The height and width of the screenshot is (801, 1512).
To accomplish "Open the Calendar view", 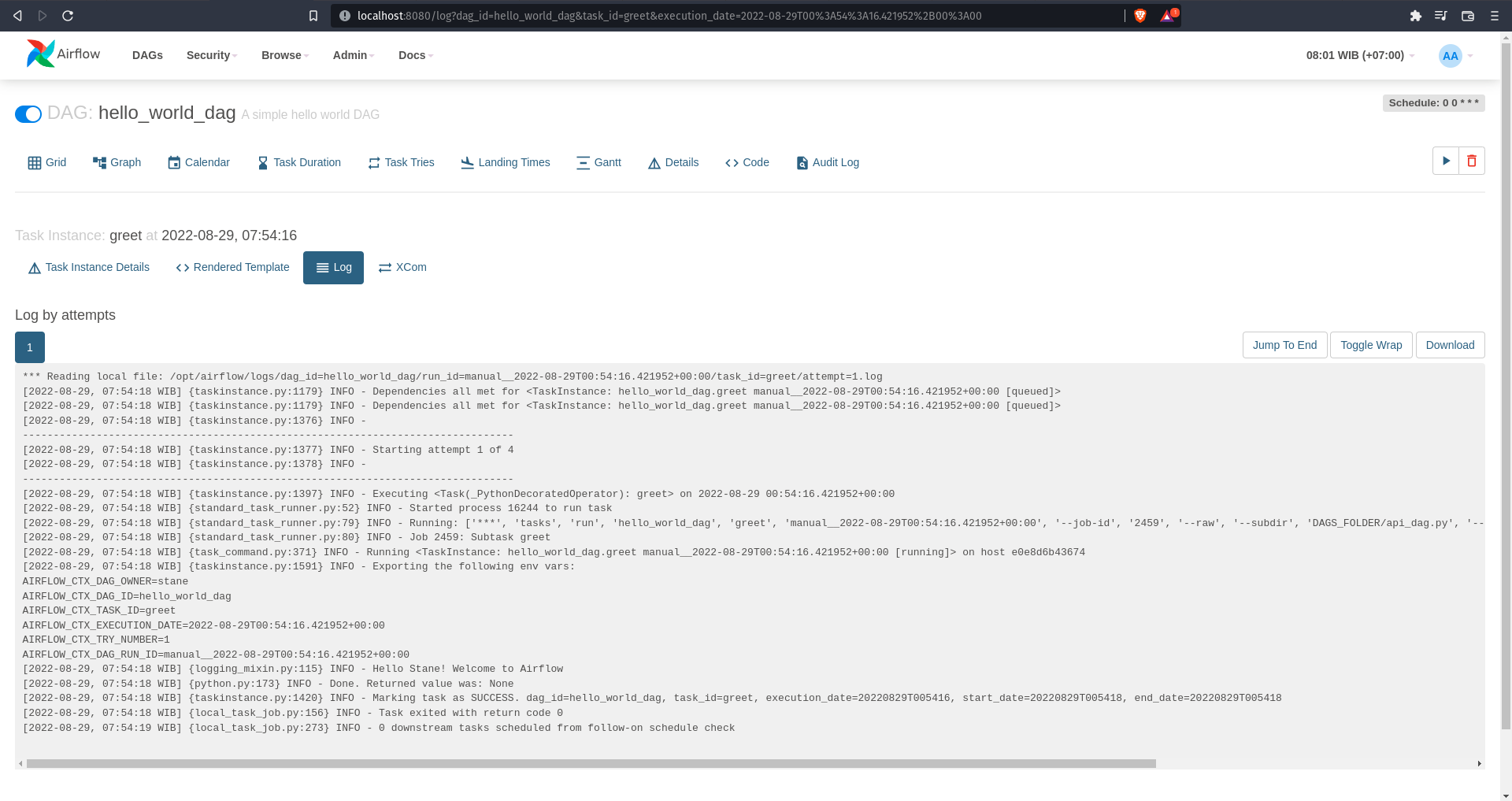I will (198, 162).
